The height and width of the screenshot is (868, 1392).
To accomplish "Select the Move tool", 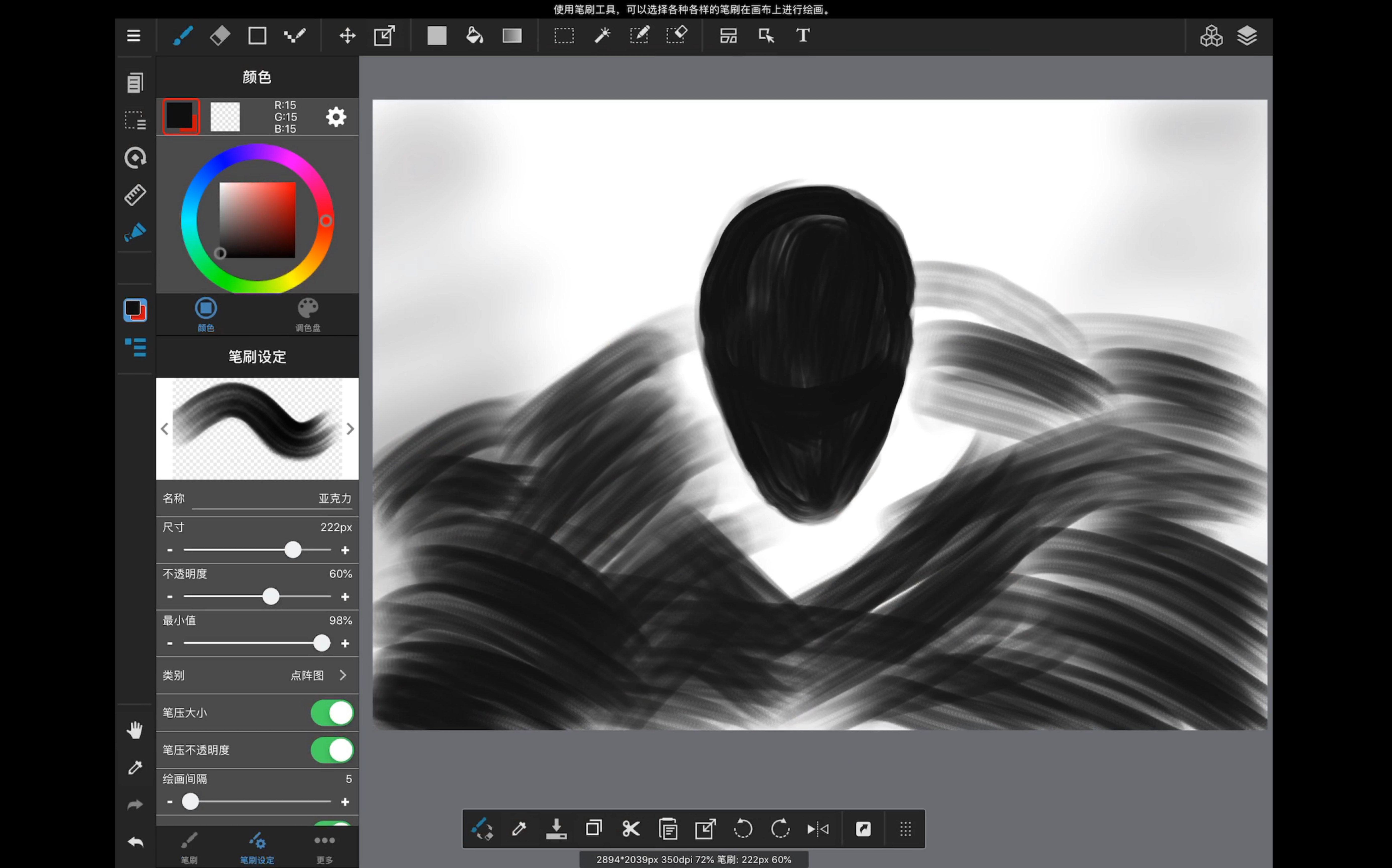I will [x=347, y=36].
